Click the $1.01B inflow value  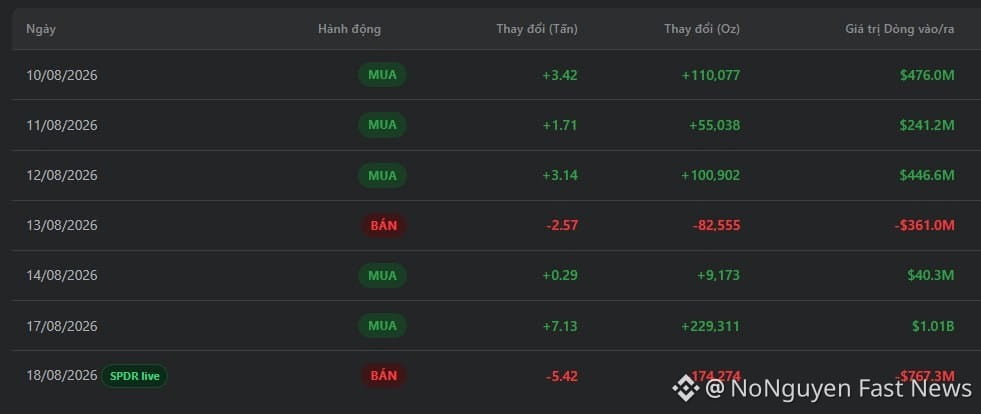pyautogui.click(x=933, y=326)
